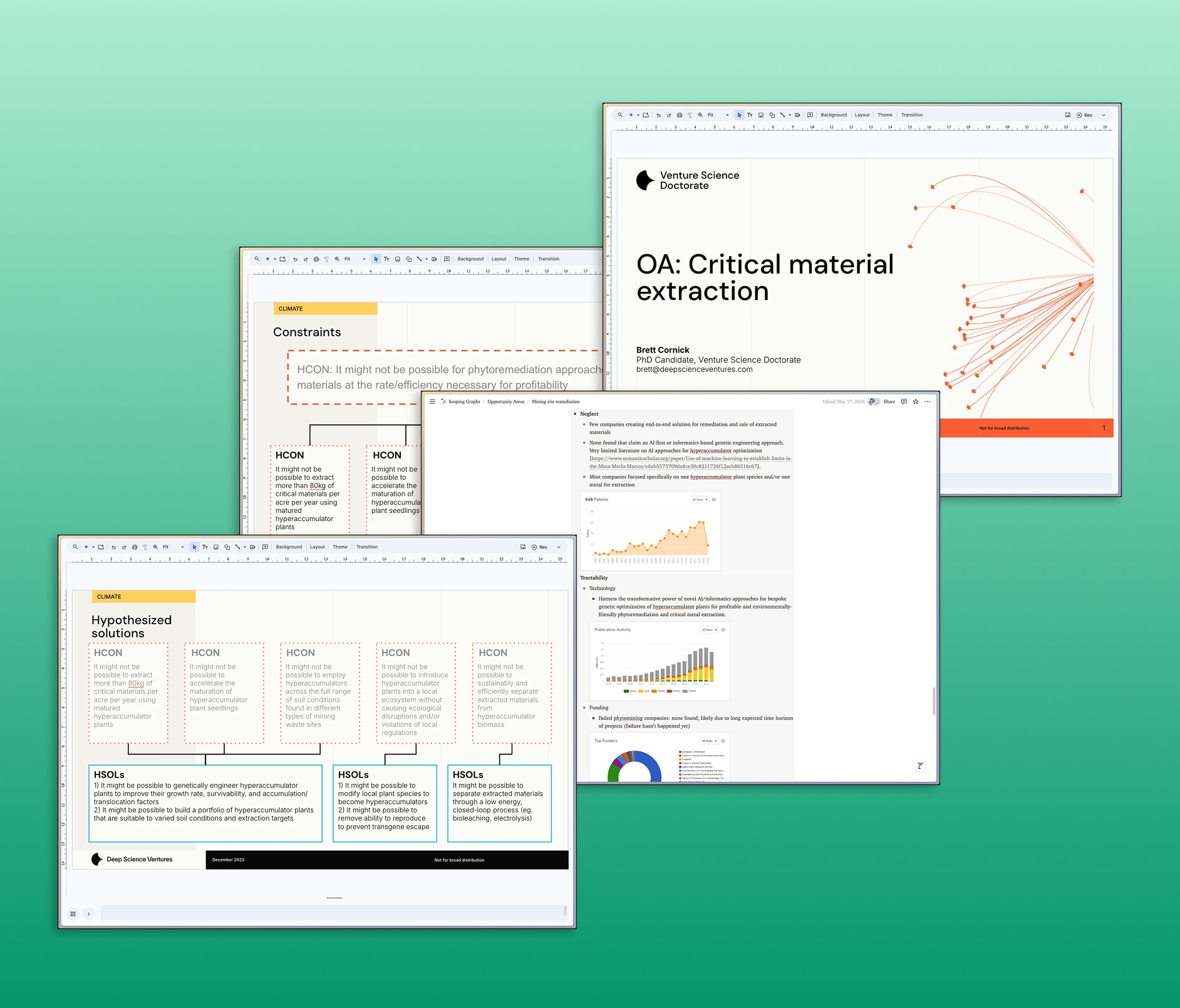Open the Fit zoom dropdown in the Hypothesized solutions window
This screenshot has height=1008, width=1180.
173,547
